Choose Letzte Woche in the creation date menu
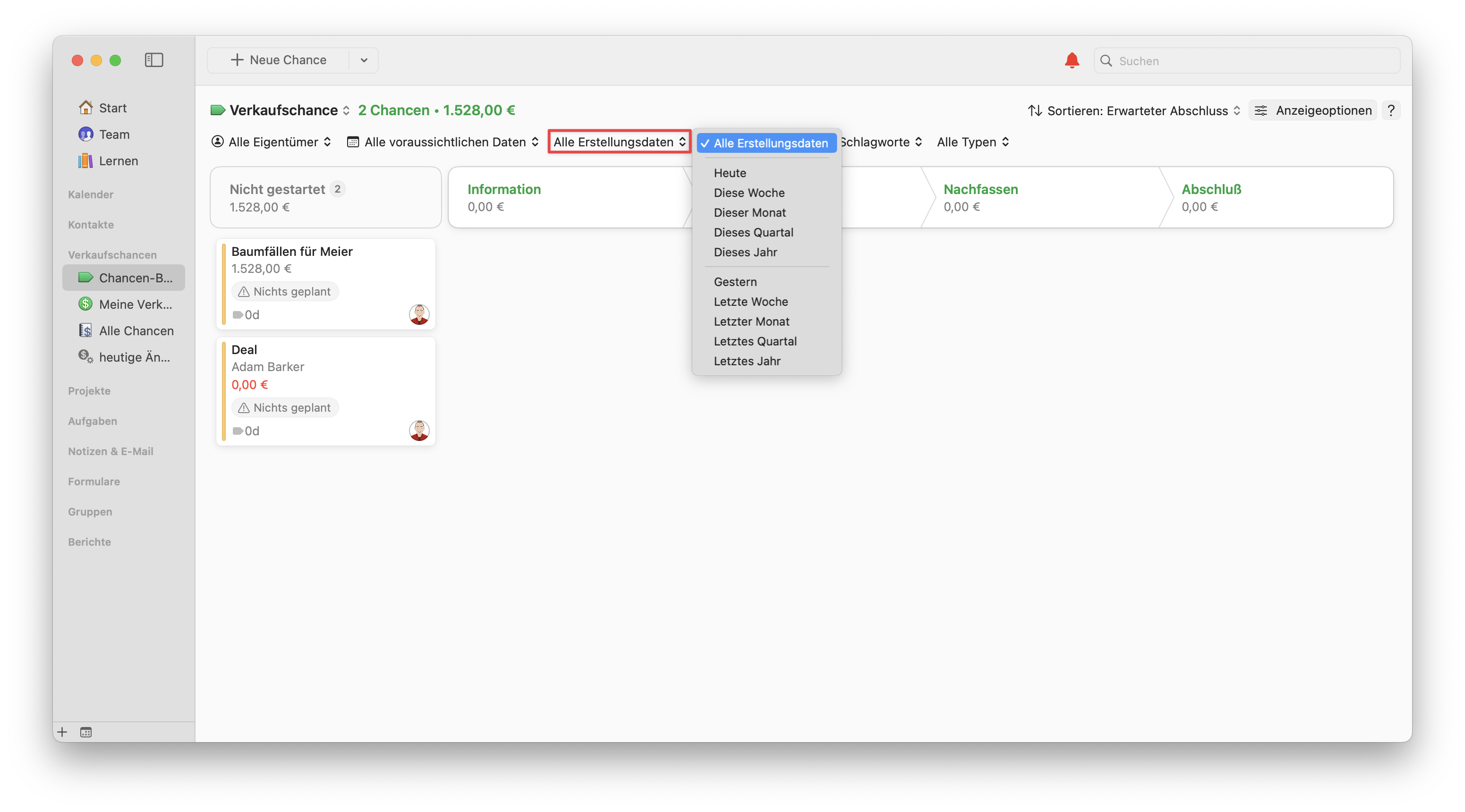 tap(751, 301)
